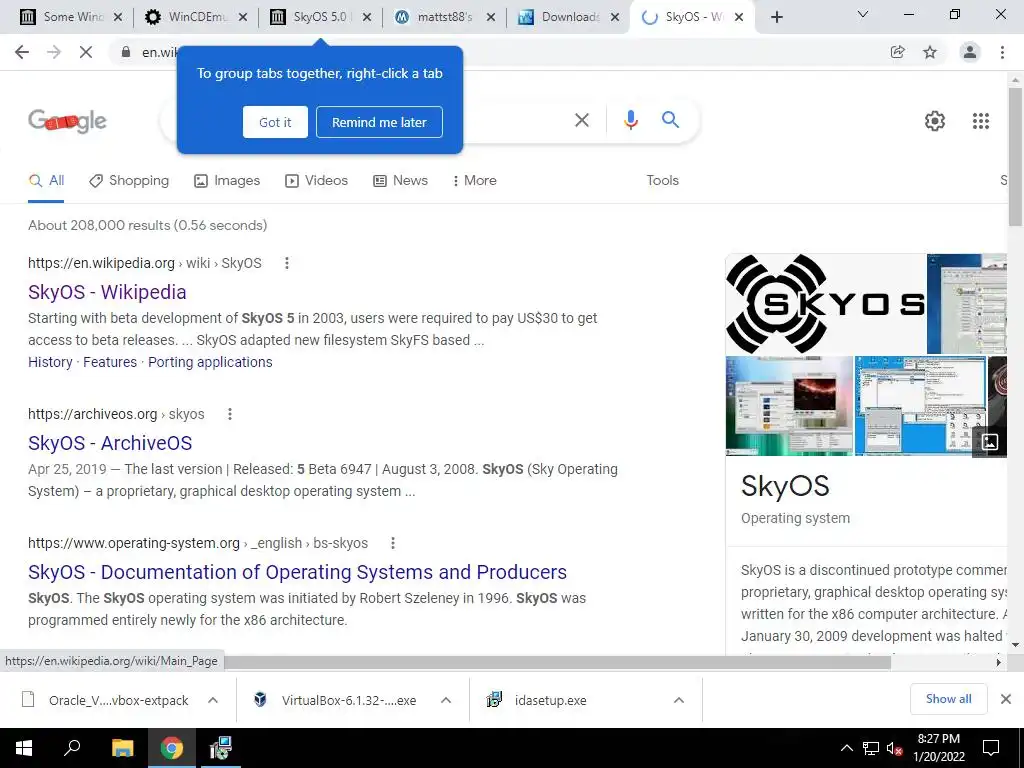Screen dimensions: 1024x768
Task: Open Chrome's three-dot menu
Action: [1002, 52]
